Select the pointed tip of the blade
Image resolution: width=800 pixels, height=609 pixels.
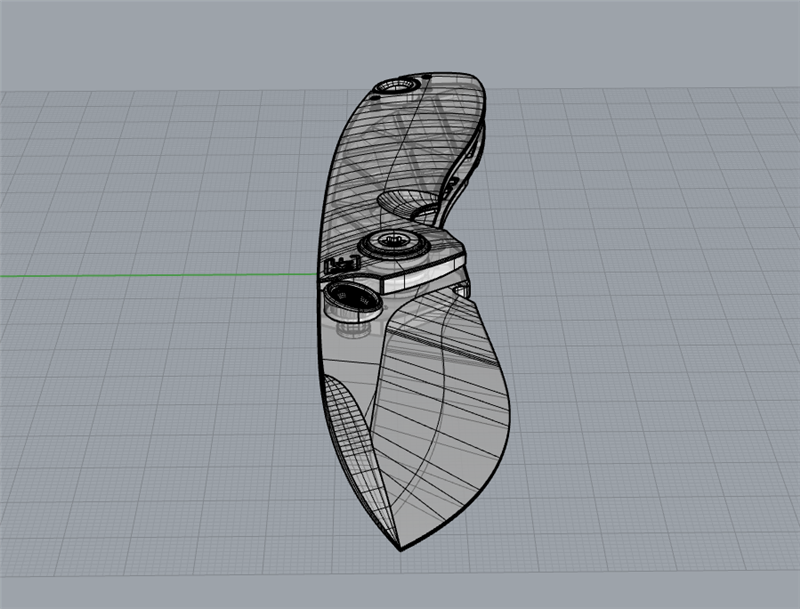[x=400, y=548]
